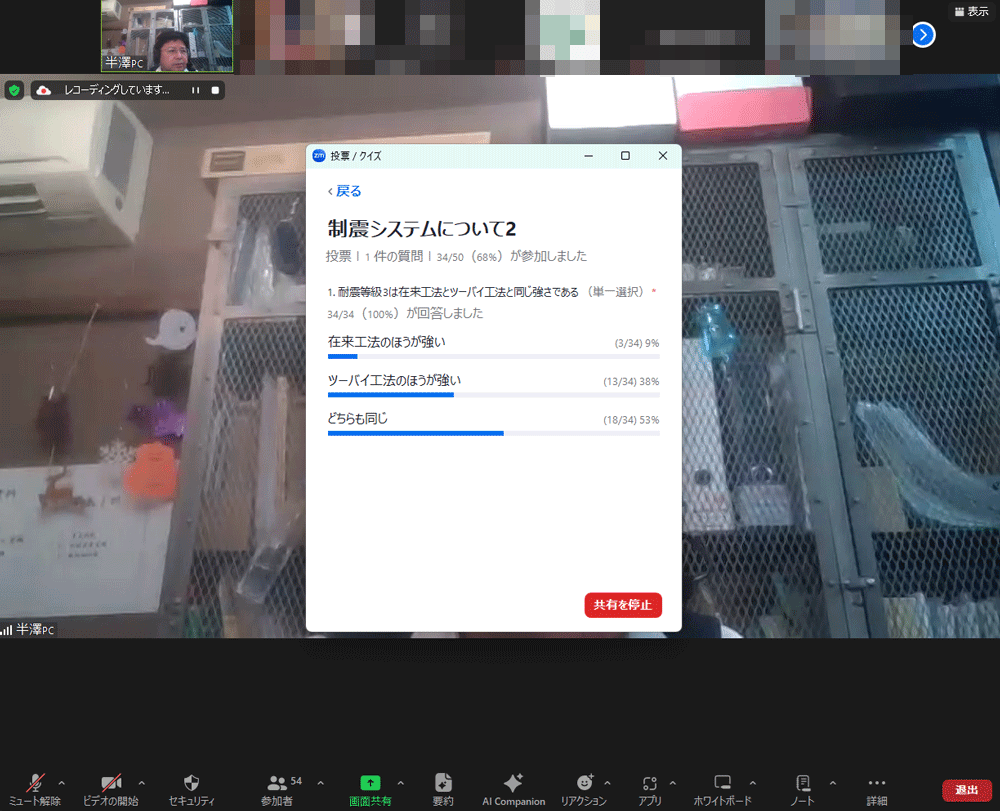This screenshot has height=811, width=1000.
Task: Open the Security shield icon
Action: click(x=191, y=784)
